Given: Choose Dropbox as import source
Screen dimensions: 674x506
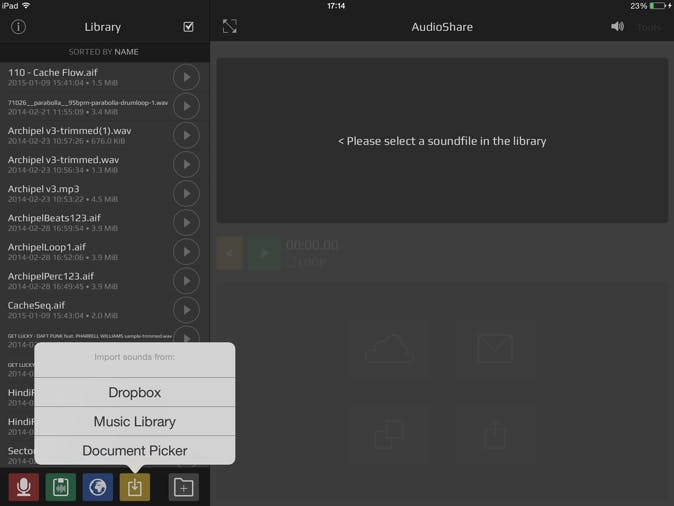Looking at the screenshot, I should tap(135, 393).
